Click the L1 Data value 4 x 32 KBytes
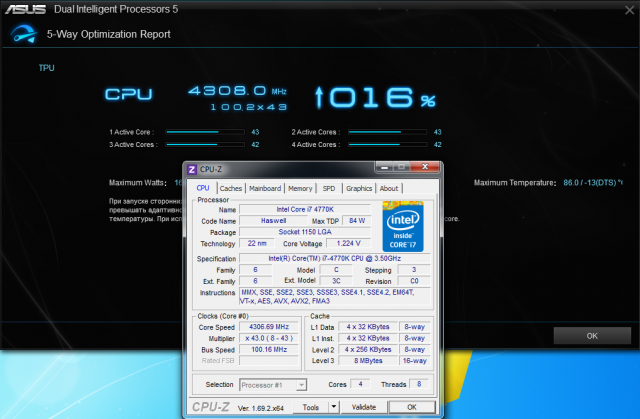This screenshot has height=419, width=640. [368, 327]
